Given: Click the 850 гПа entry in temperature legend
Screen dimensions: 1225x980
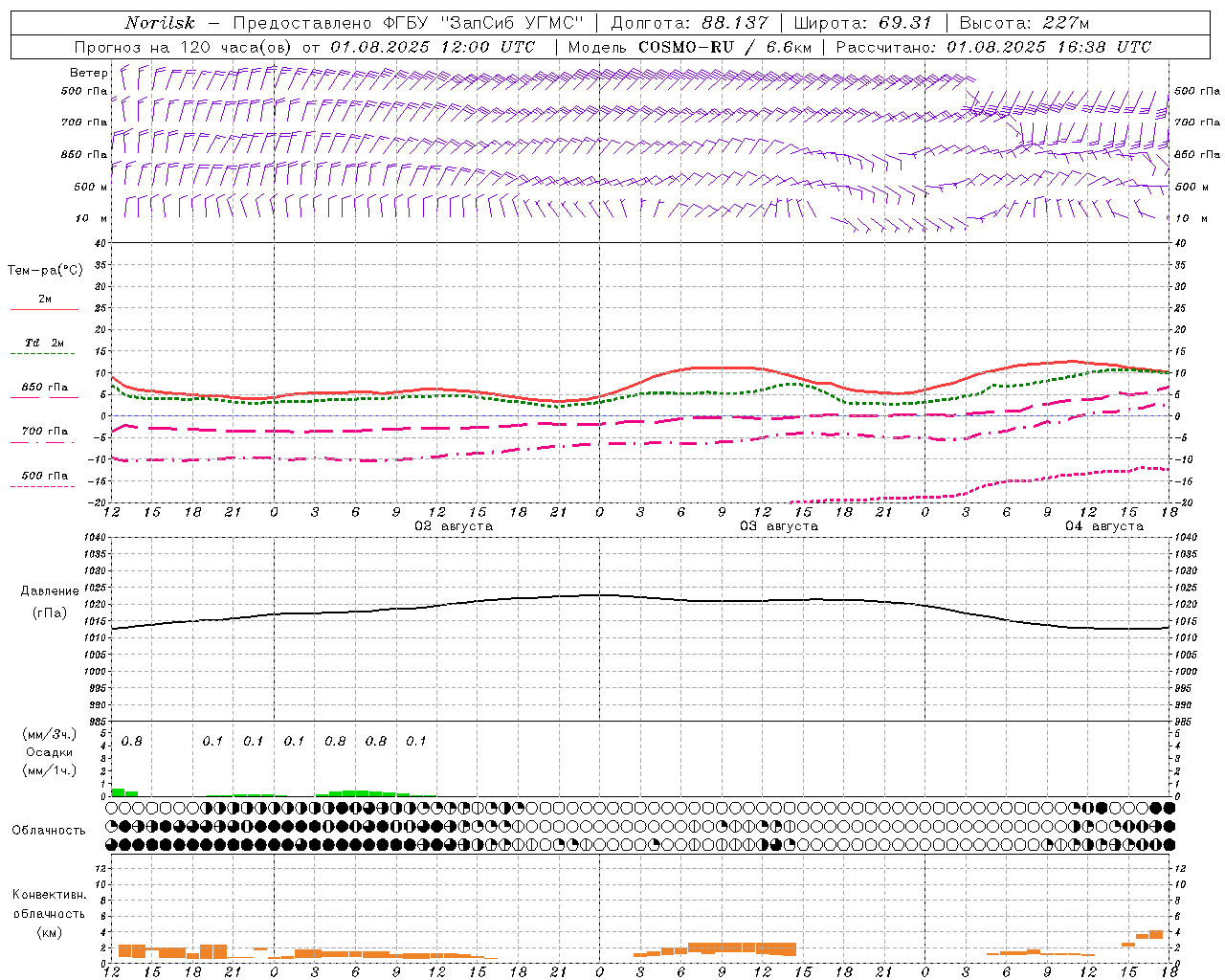Looking at the screenshot, I should (45, 388).
